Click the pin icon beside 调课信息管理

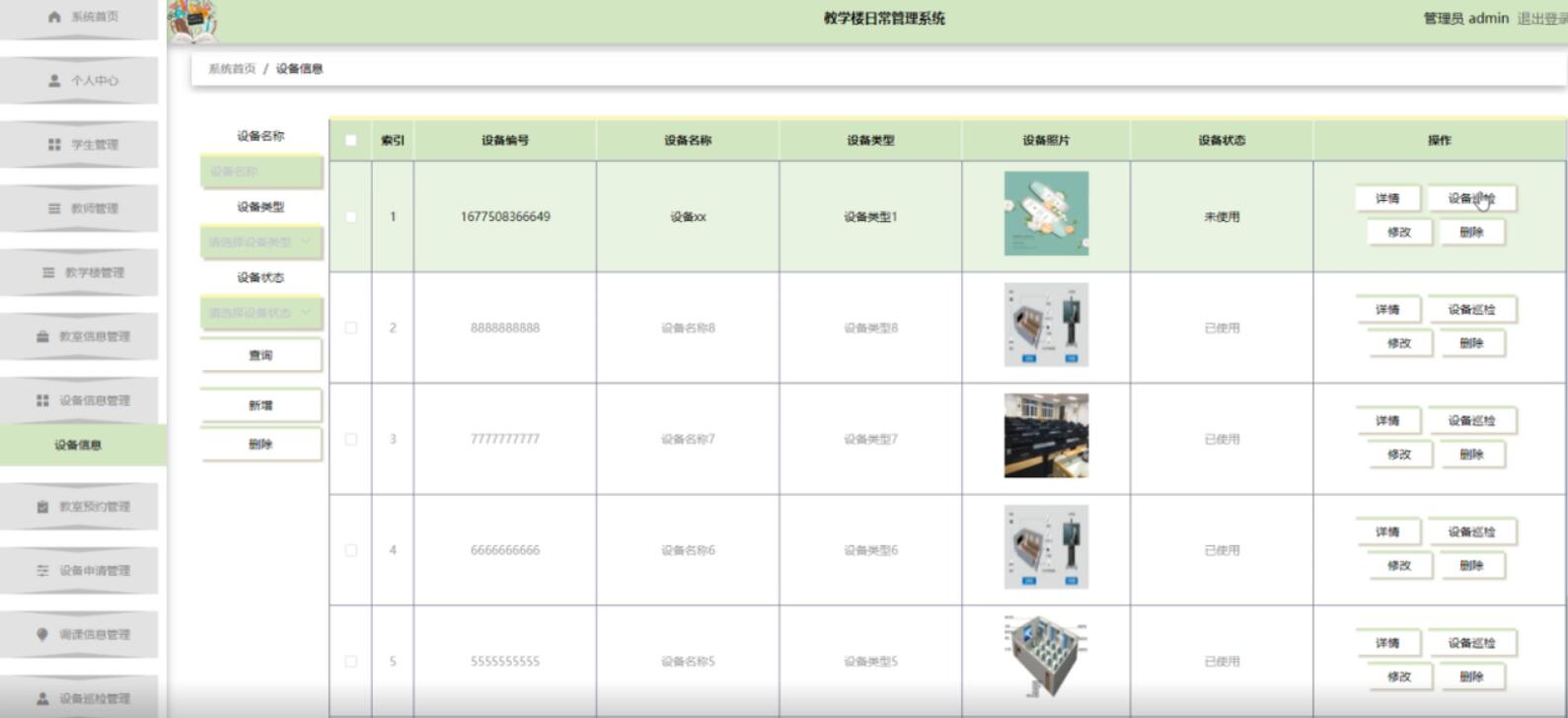point(42,634)
